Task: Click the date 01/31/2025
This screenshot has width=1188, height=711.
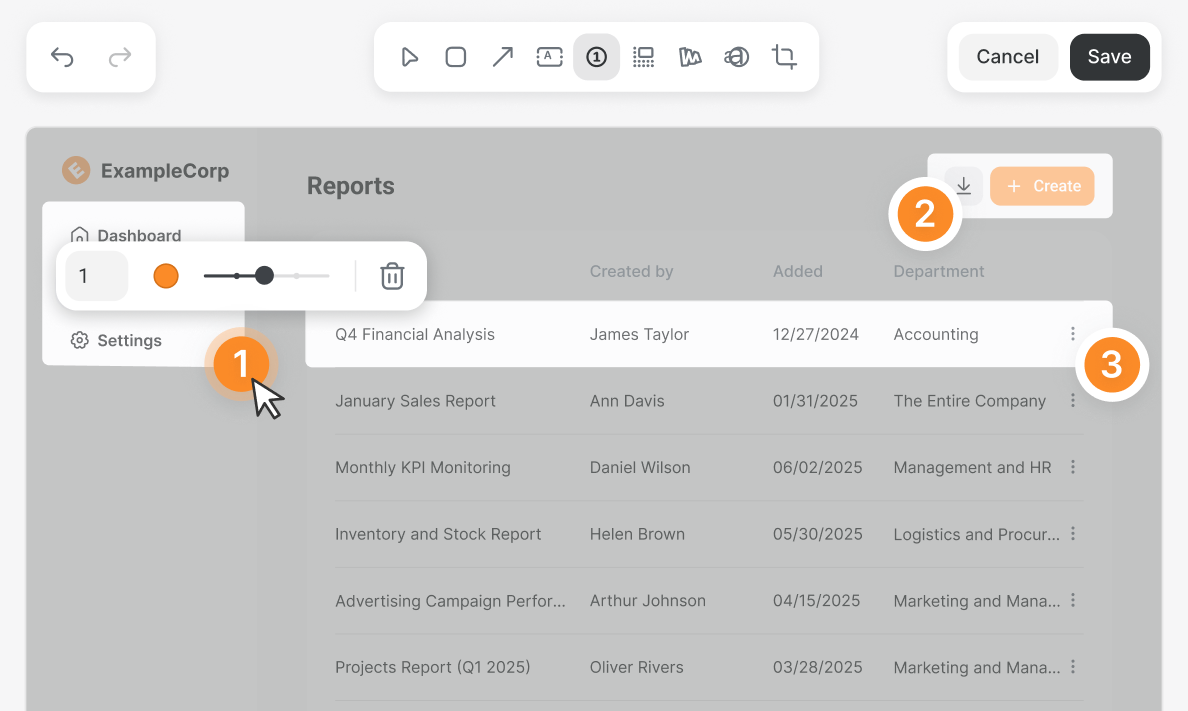Action: point(815,401)
